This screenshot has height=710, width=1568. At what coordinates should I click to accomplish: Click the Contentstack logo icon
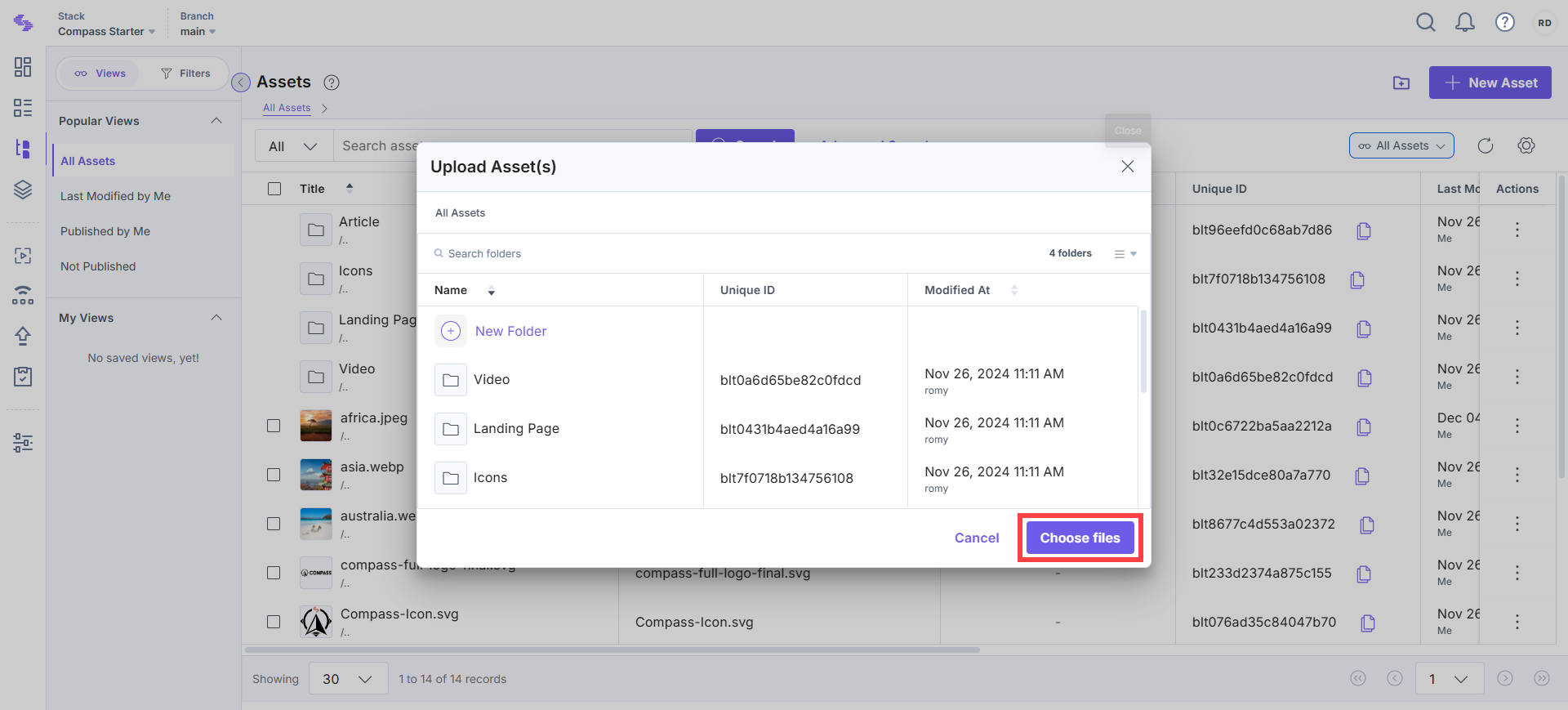click(23, 23)
